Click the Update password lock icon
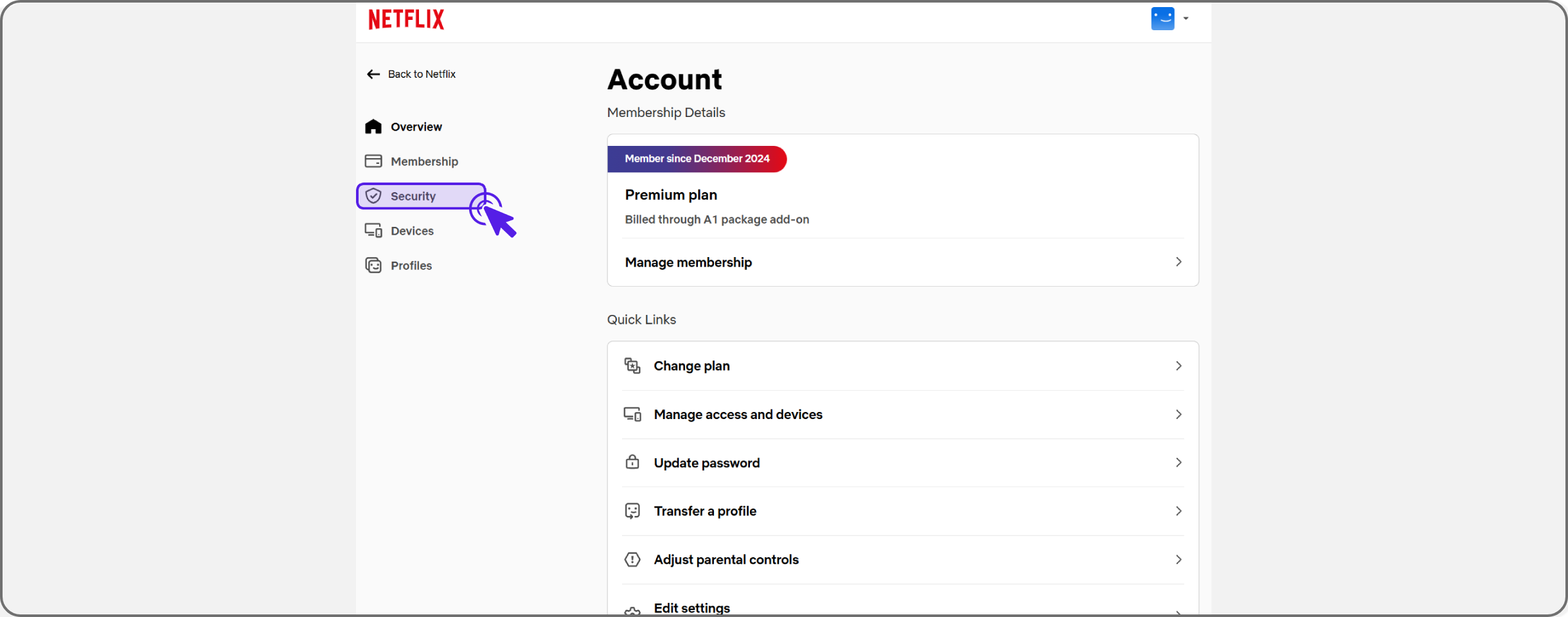1568x617 pixels. [632, 462]
